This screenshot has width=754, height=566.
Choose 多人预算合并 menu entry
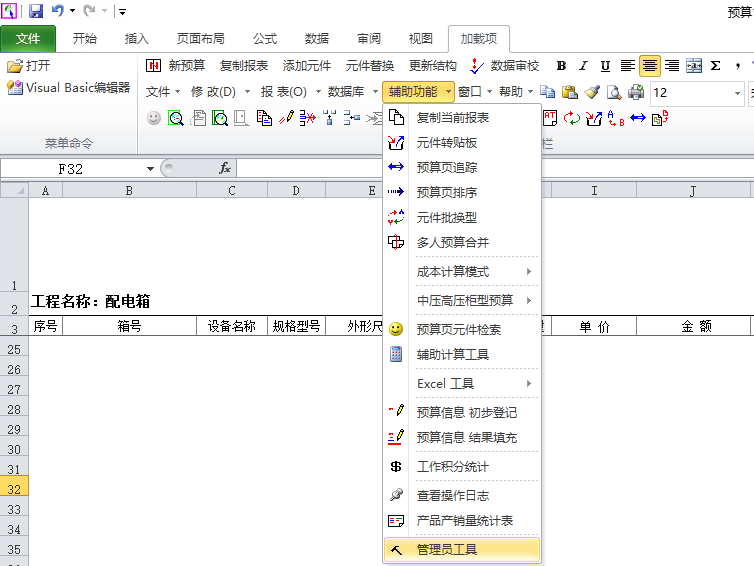click(x=452, y=243)
